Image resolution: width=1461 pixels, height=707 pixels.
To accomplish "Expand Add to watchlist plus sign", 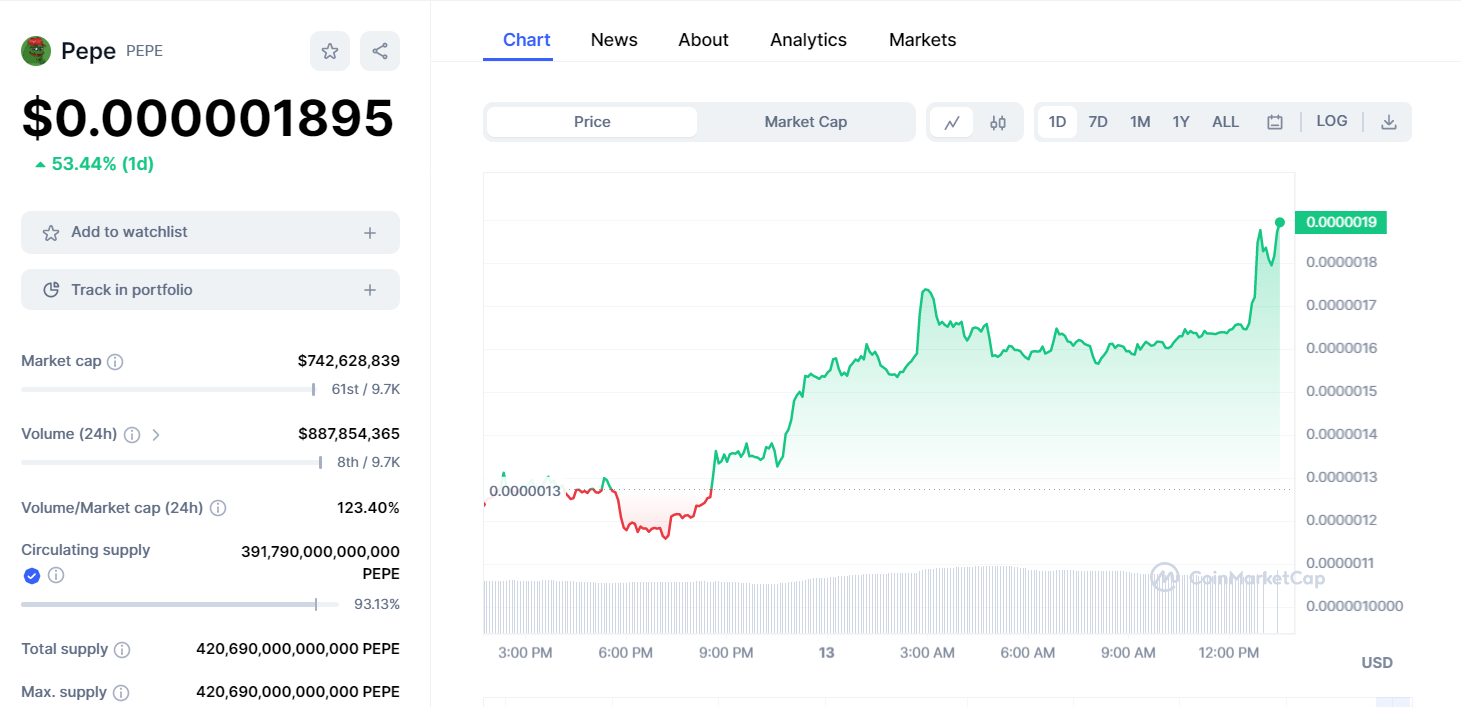I will pos(370,233).
